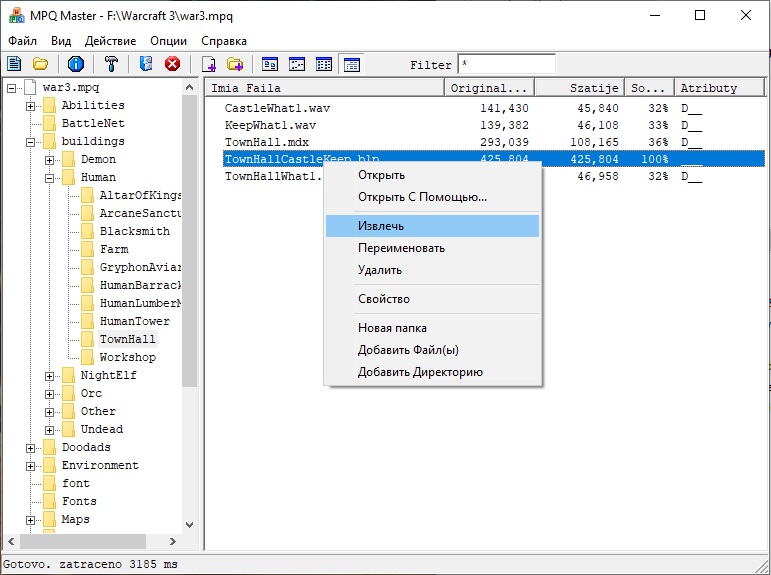Expand the NightElf folder

click(x=49, y=376)
